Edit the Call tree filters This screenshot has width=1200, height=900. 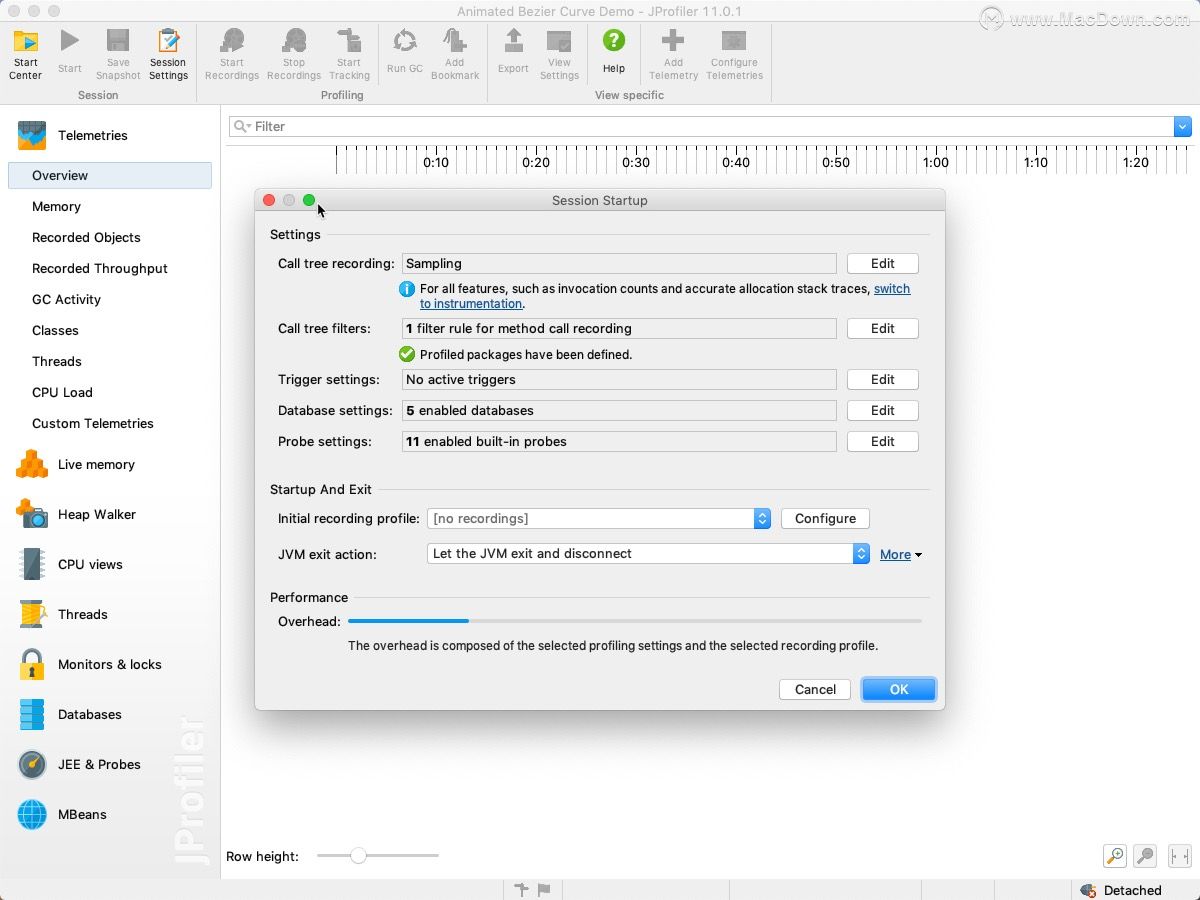(x=882, y=328)
